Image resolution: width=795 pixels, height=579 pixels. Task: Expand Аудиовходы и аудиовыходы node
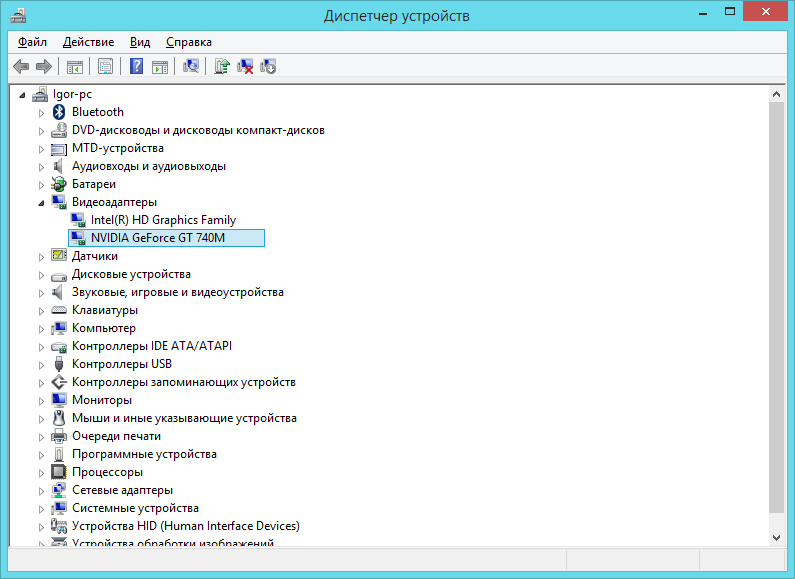click(x=42, y=167)
